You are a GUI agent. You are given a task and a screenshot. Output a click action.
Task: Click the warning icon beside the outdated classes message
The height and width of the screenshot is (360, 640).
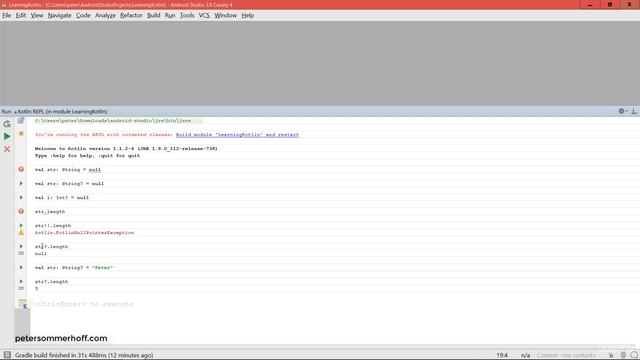pyautogui.click(x=21, y=134)
